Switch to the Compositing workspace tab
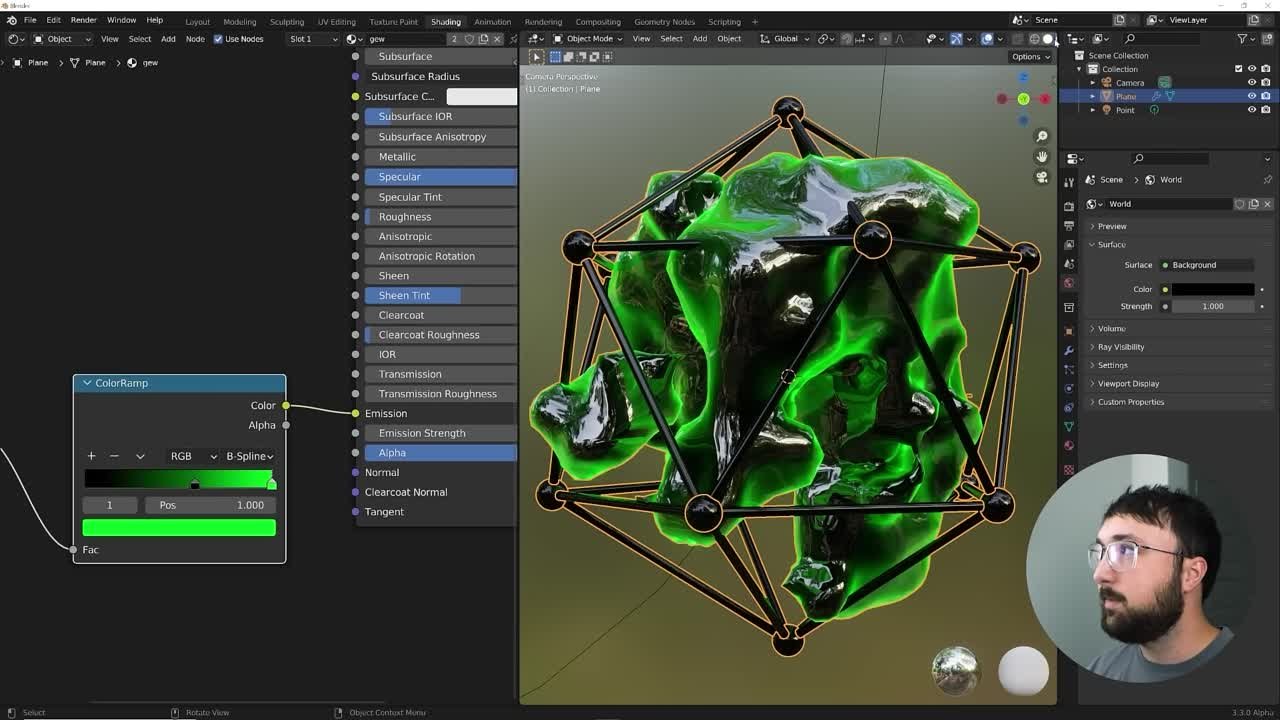The width and height of the screenshot is (1280, 720). point(598,21)
